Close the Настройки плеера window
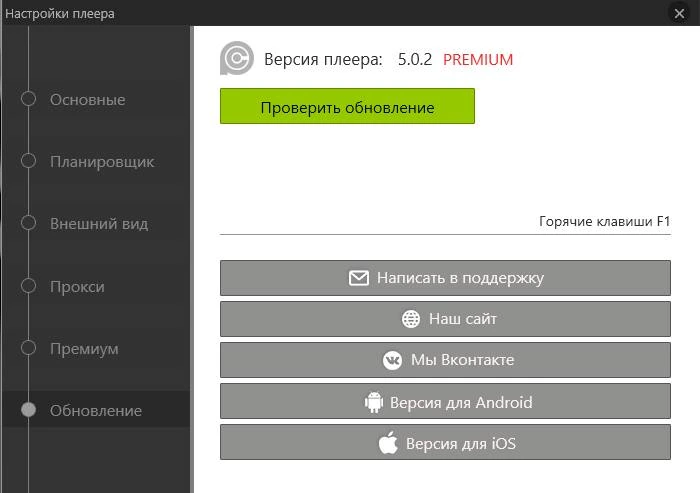The height and width of the screenshot is (493, 700). (x=679, y=13)
